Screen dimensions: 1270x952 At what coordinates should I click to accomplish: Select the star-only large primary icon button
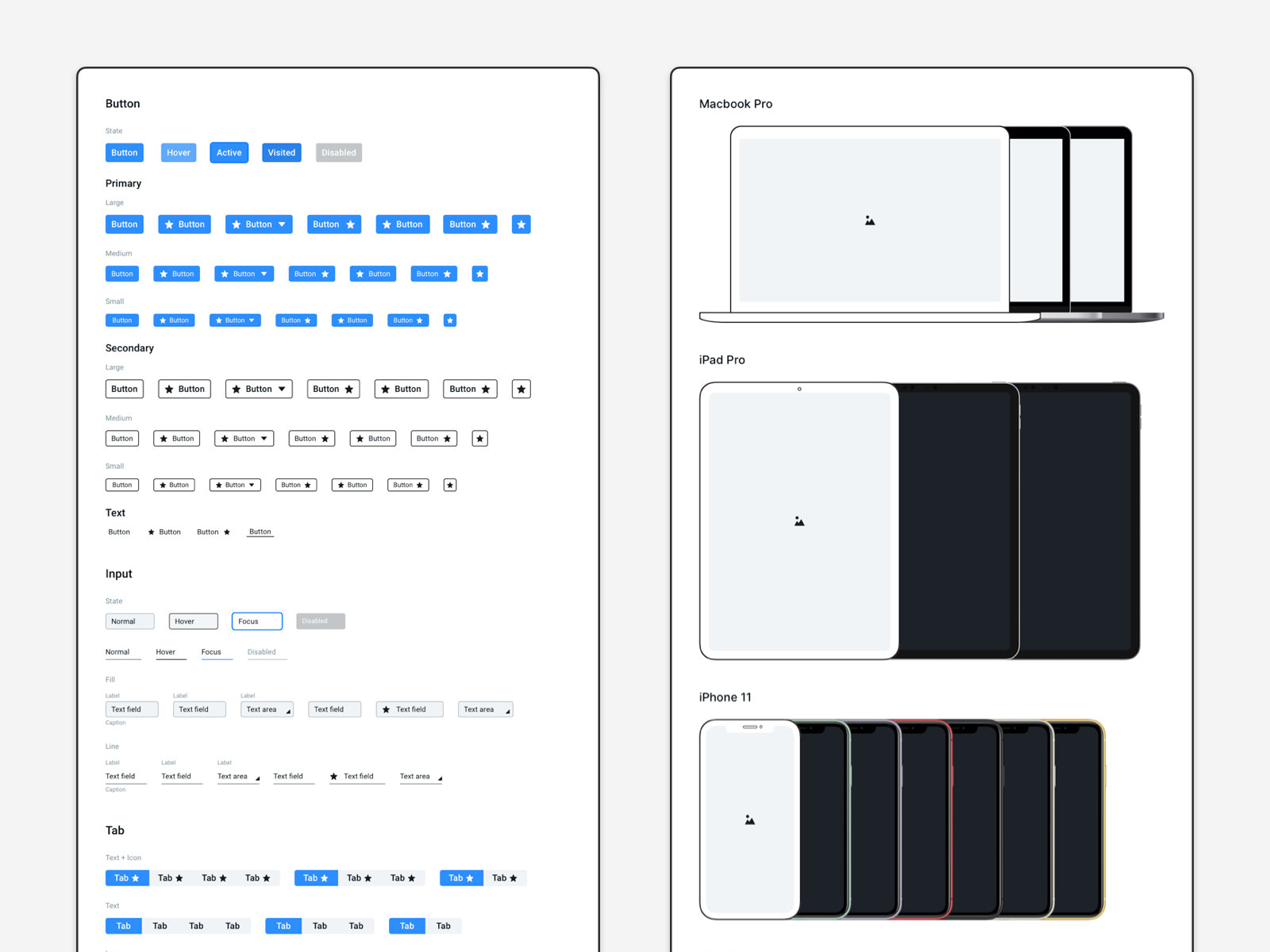click(x=521, y=224)
